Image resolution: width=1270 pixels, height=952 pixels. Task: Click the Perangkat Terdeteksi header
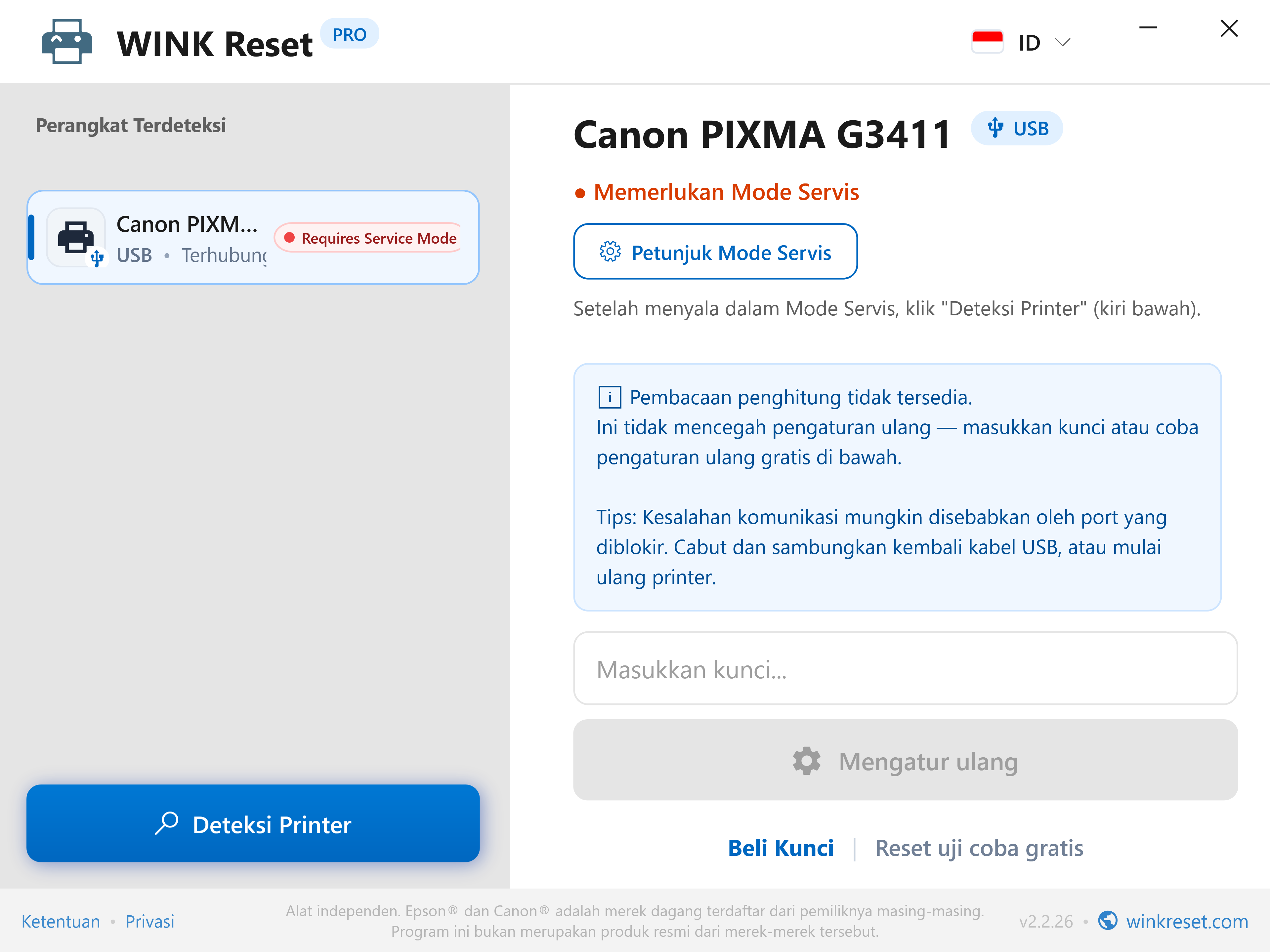pos(131,126)
